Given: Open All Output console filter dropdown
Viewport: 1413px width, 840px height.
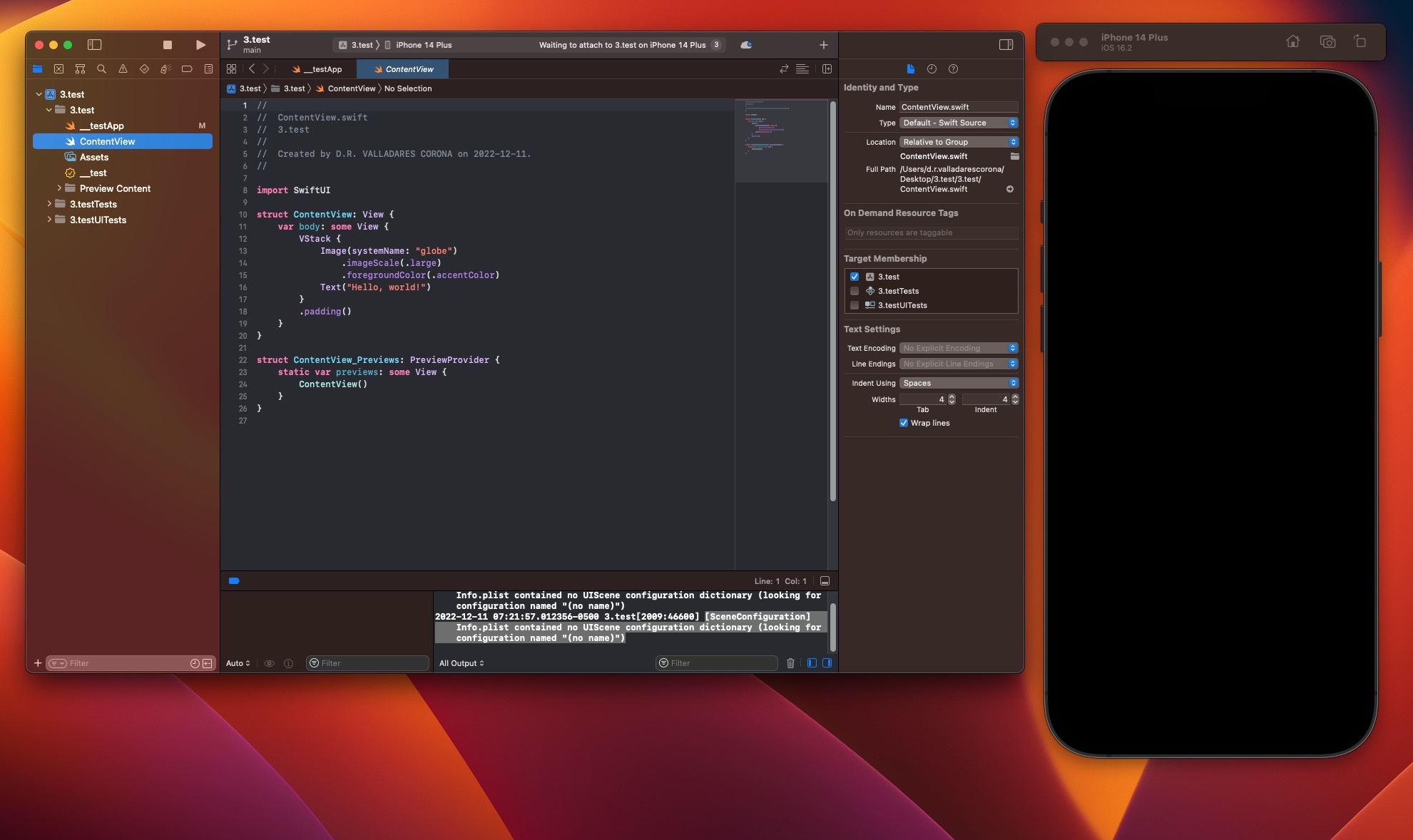Looking at the screenshot, I should [x=461, y=663].
